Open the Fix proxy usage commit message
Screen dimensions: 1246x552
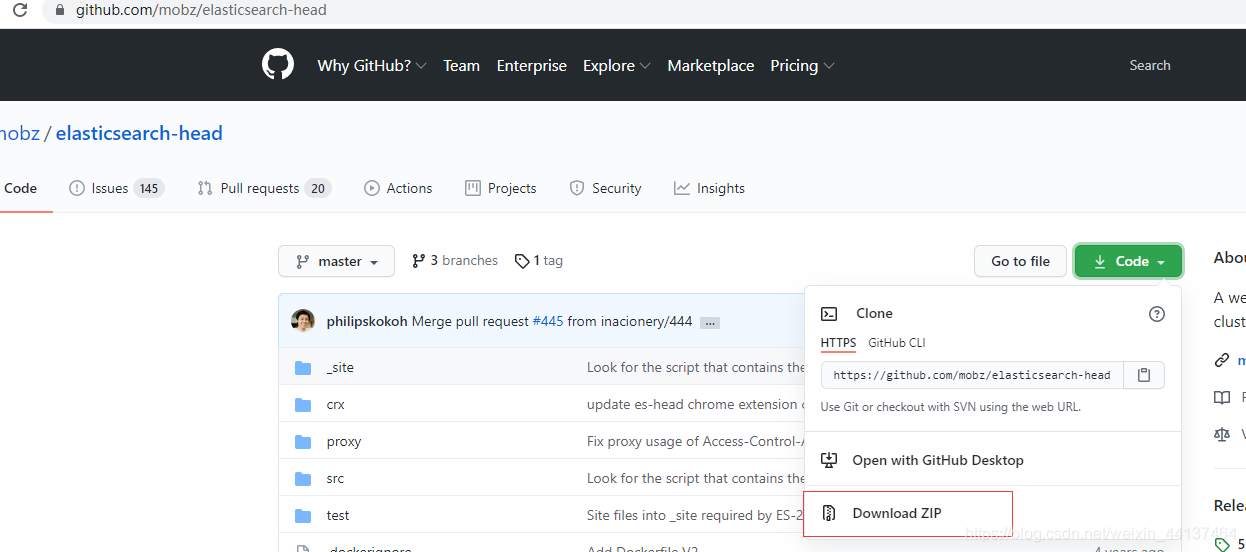click(695, 441)
